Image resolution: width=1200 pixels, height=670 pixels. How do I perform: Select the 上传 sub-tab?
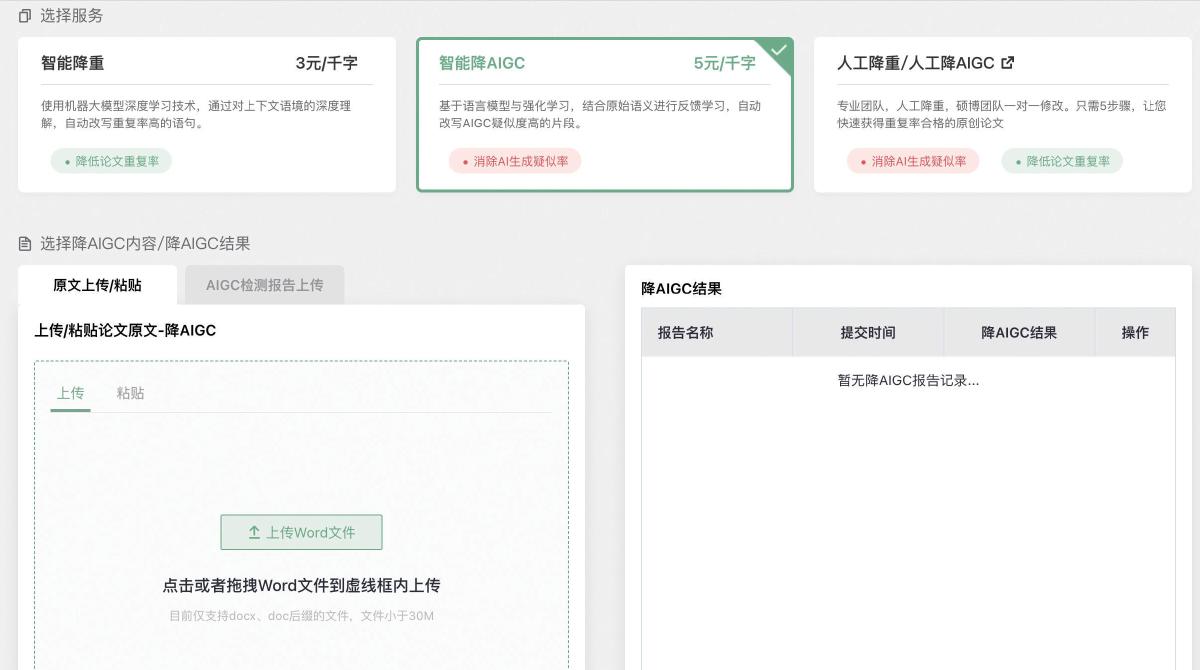(70, 393)
